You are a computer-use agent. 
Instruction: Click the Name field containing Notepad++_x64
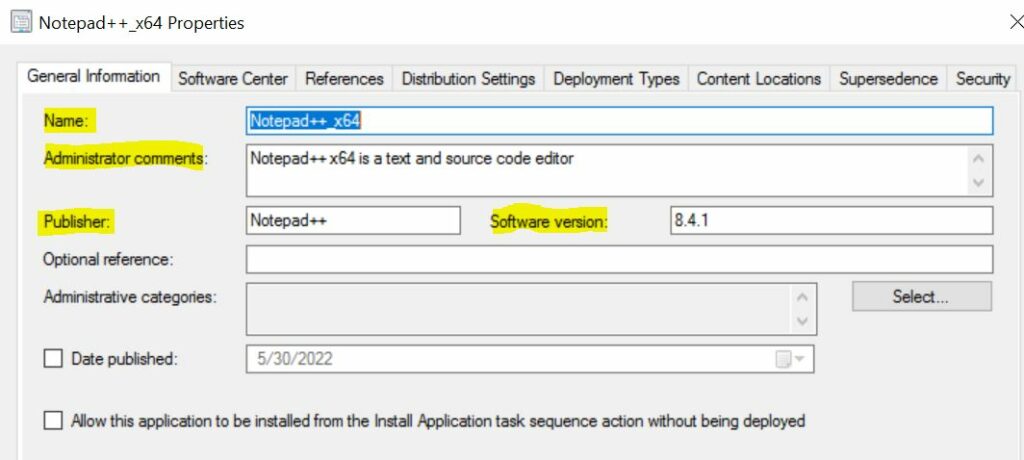coord(619,121)
